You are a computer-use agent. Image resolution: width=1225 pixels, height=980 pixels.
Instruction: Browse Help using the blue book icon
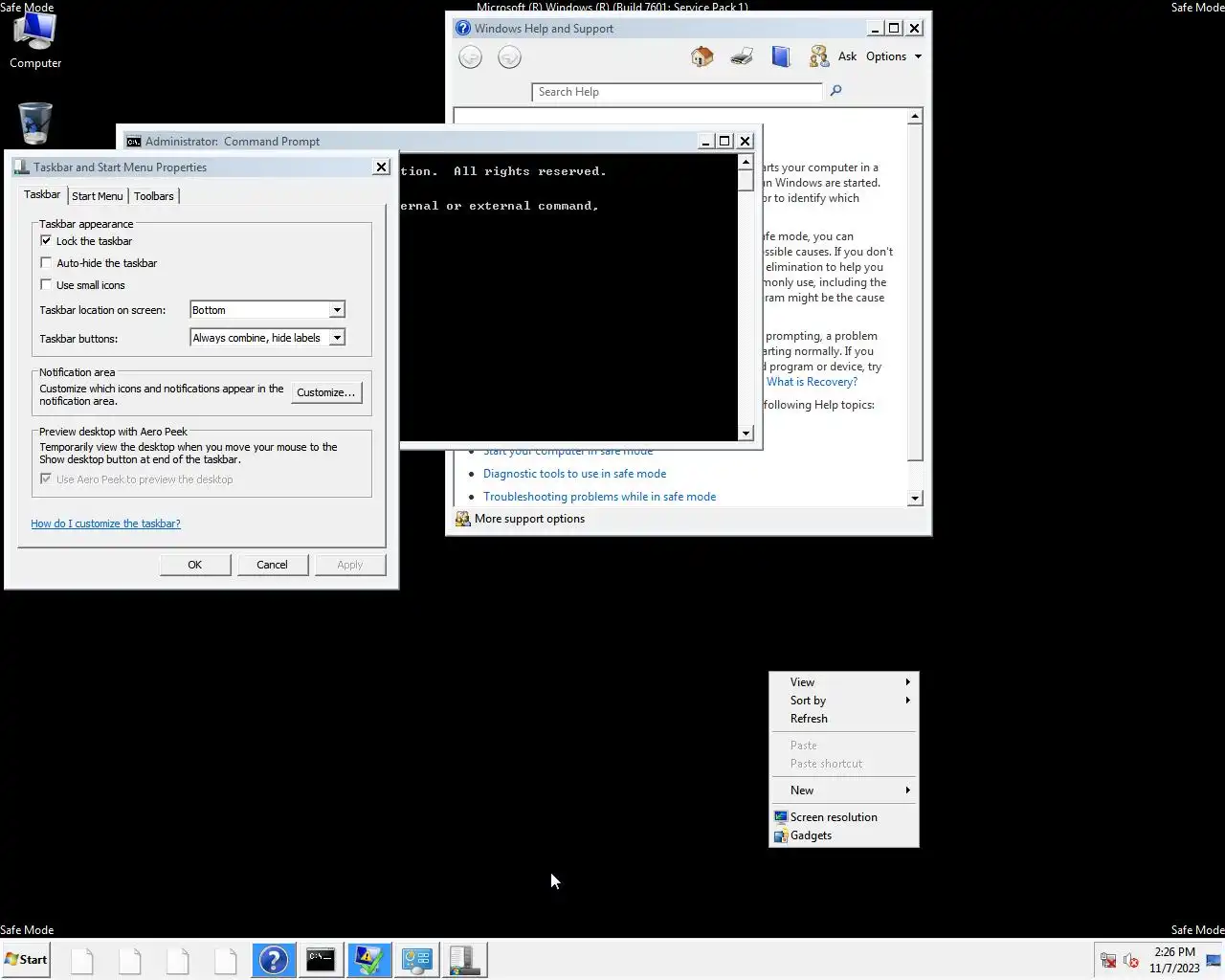[781, 56]
